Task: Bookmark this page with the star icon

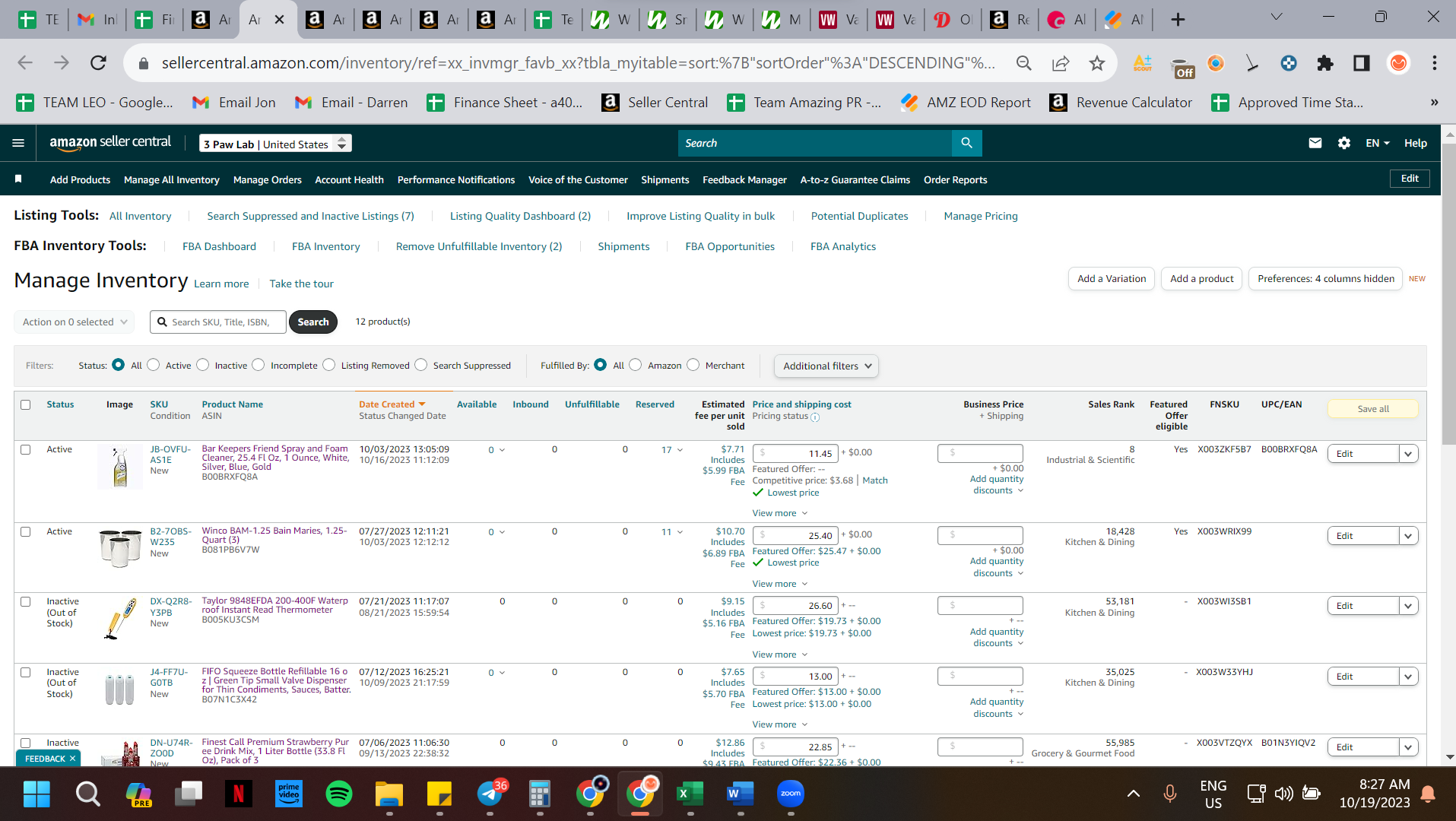Action: pos(1096,63)
